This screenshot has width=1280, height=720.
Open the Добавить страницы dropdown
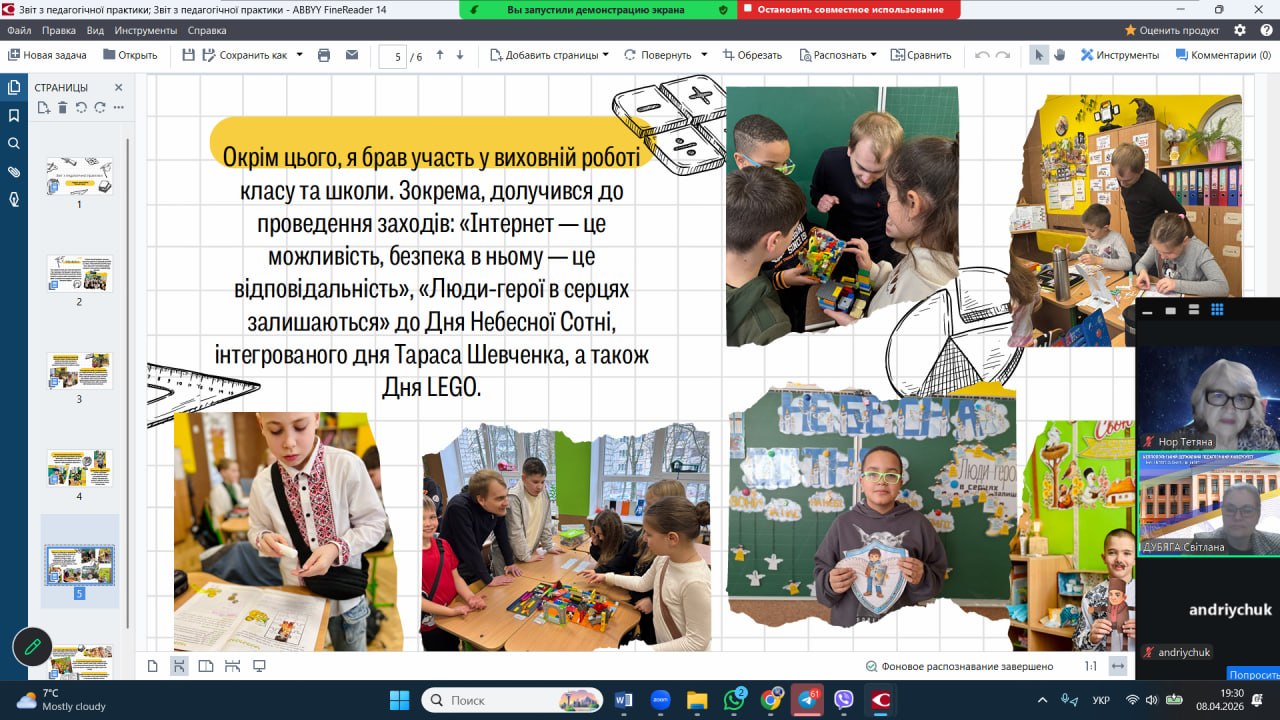click(x=549, y=55)
